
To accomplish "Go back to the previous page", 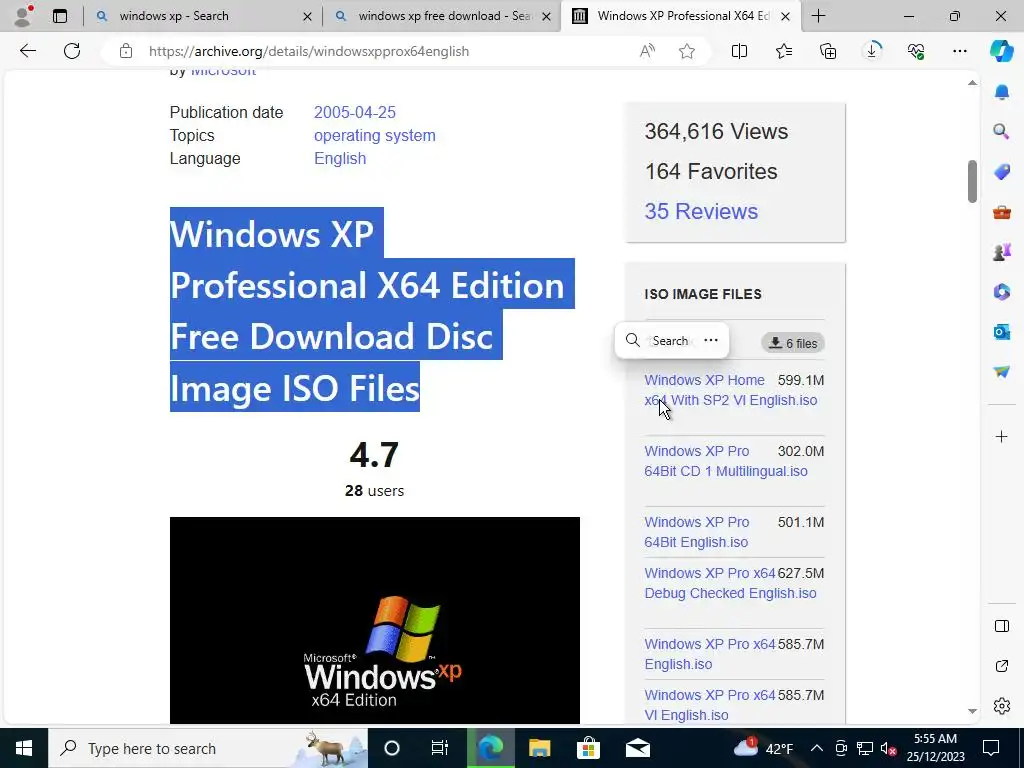I will coord(27,51).
